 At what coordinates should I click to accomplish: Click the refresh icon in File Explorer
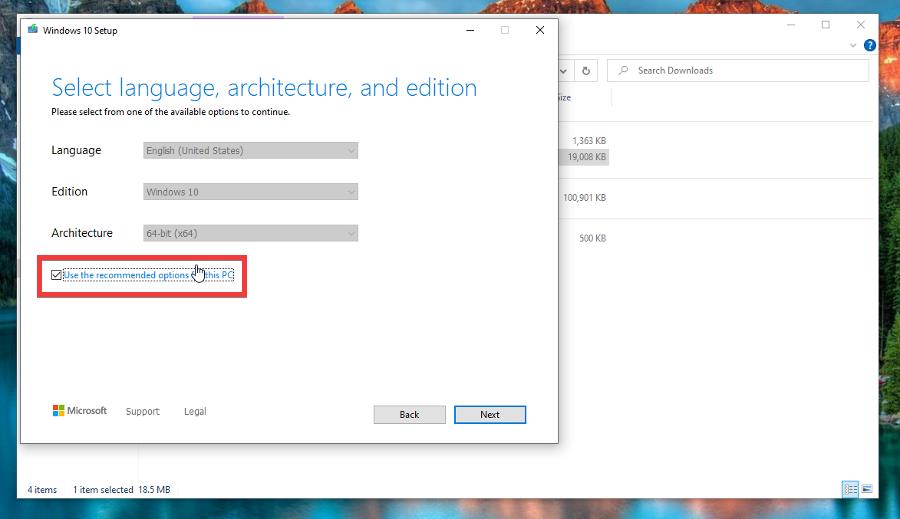(x=585, y=71)
